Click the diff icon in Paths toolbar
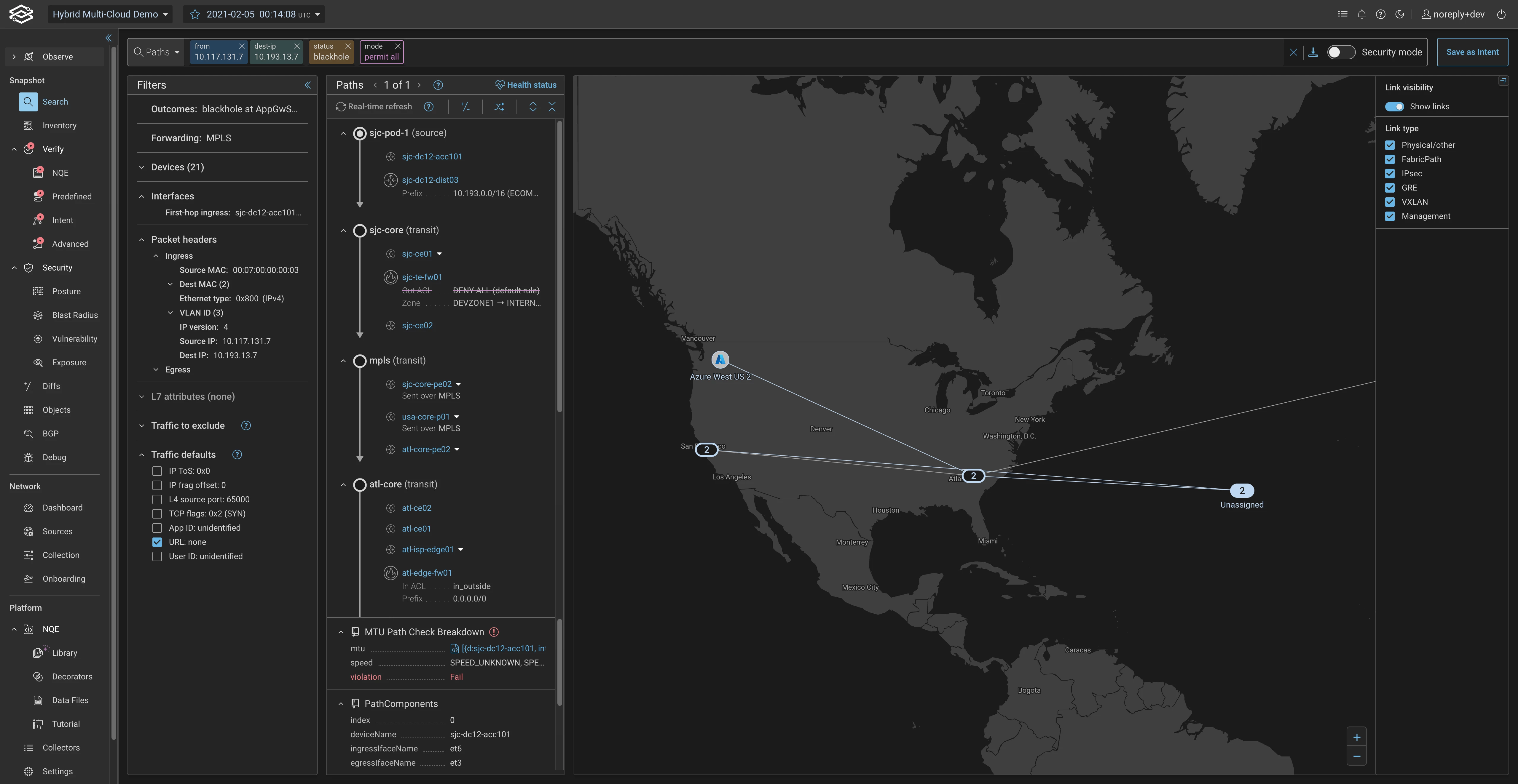This screenshot has width=1518, height=784. (465, 107)
